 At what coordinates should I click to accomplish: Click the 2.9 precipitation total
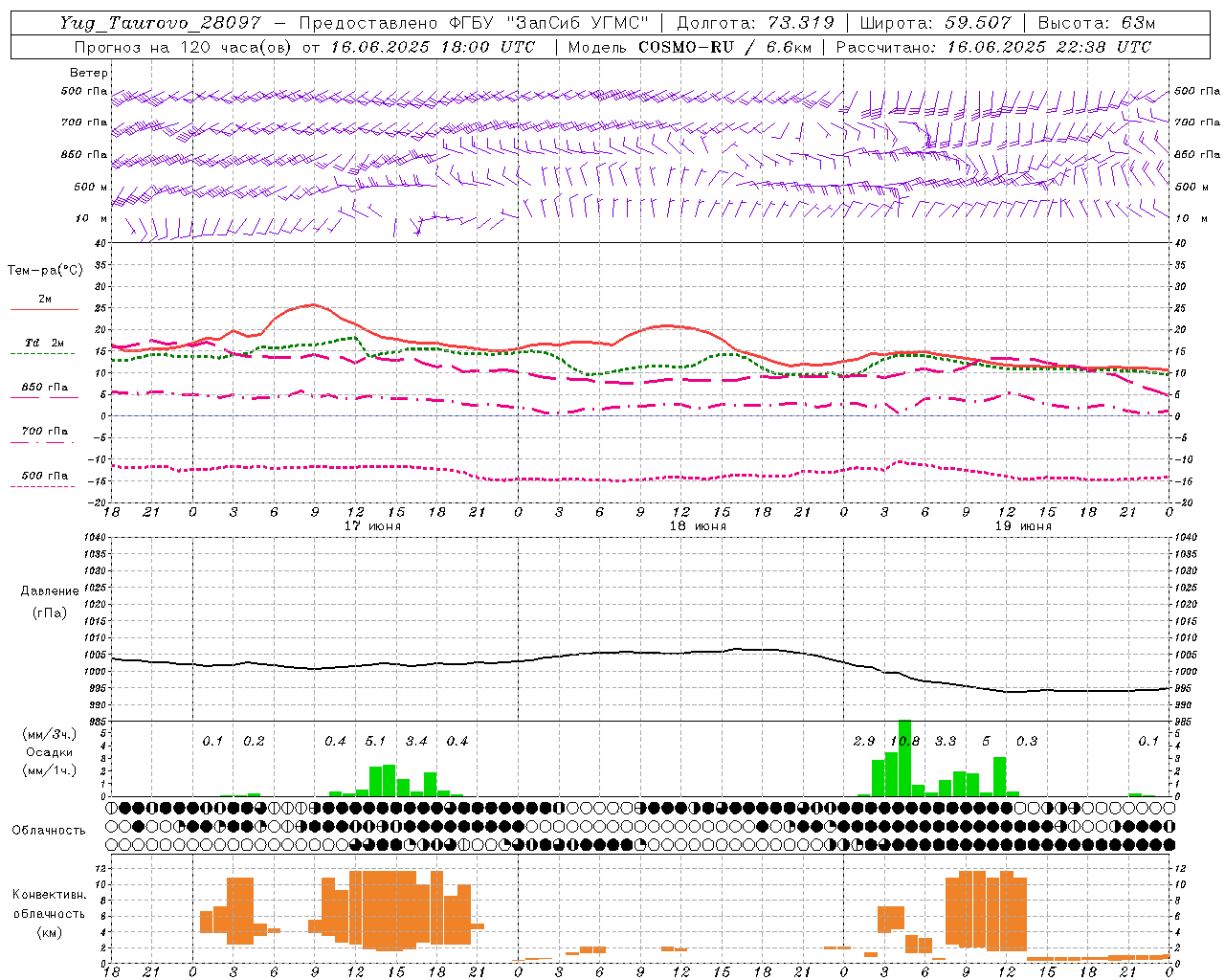[864, 742]
